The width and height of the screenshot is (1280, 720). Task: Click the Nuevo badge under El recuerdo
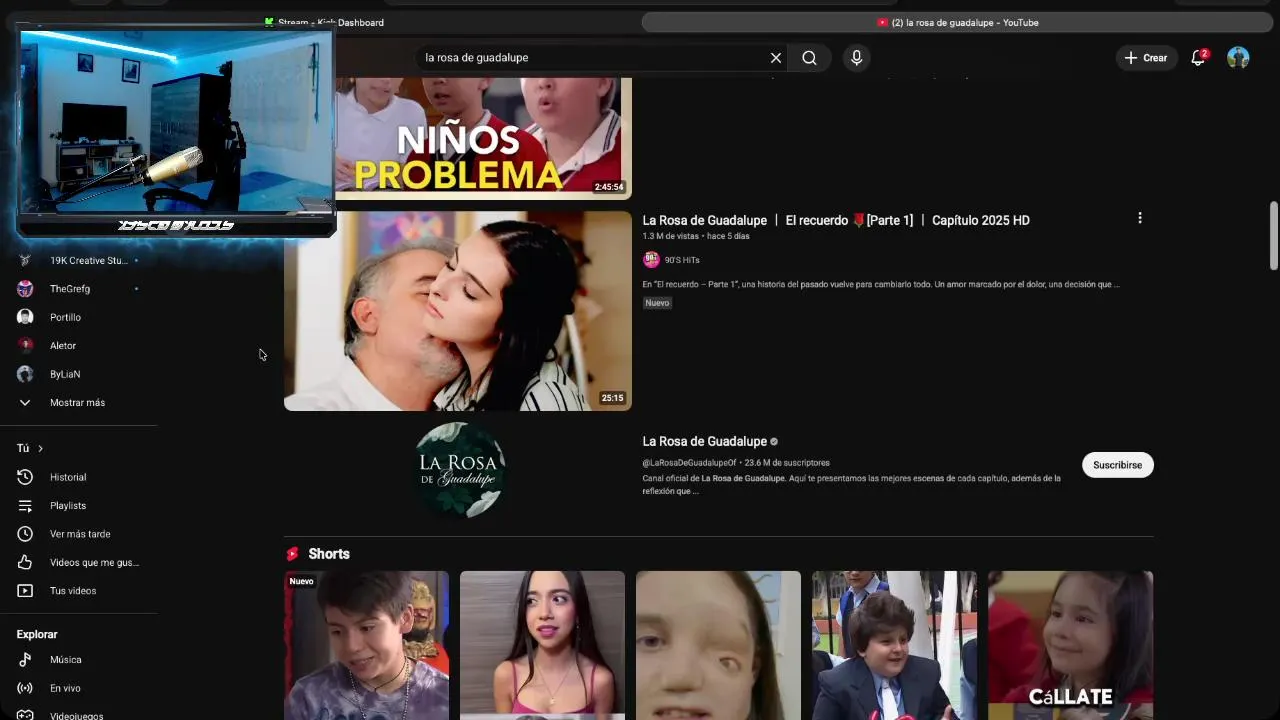click(657, 303)
